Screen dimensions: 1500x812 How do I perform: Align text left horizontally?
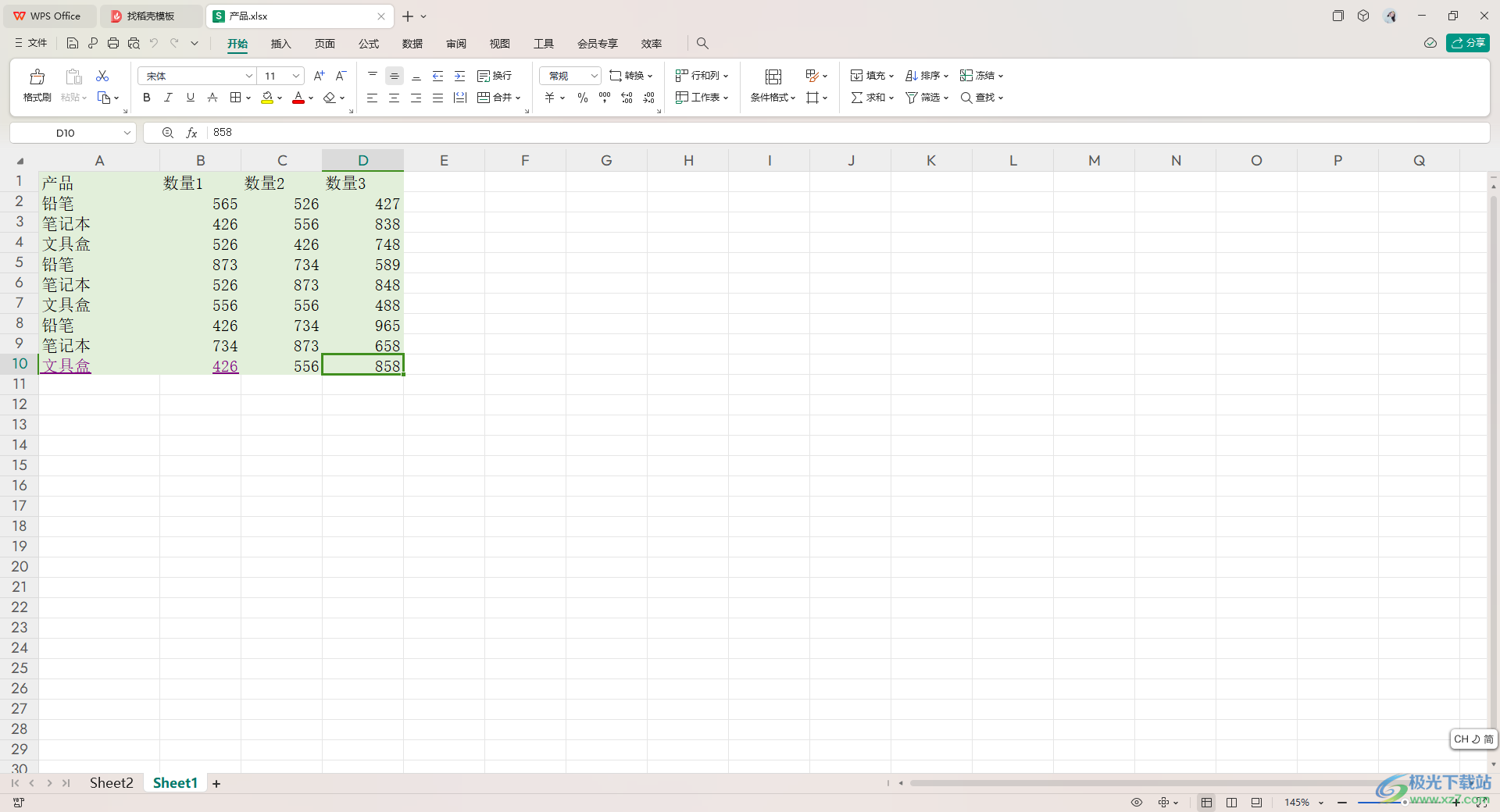(373, 98)
